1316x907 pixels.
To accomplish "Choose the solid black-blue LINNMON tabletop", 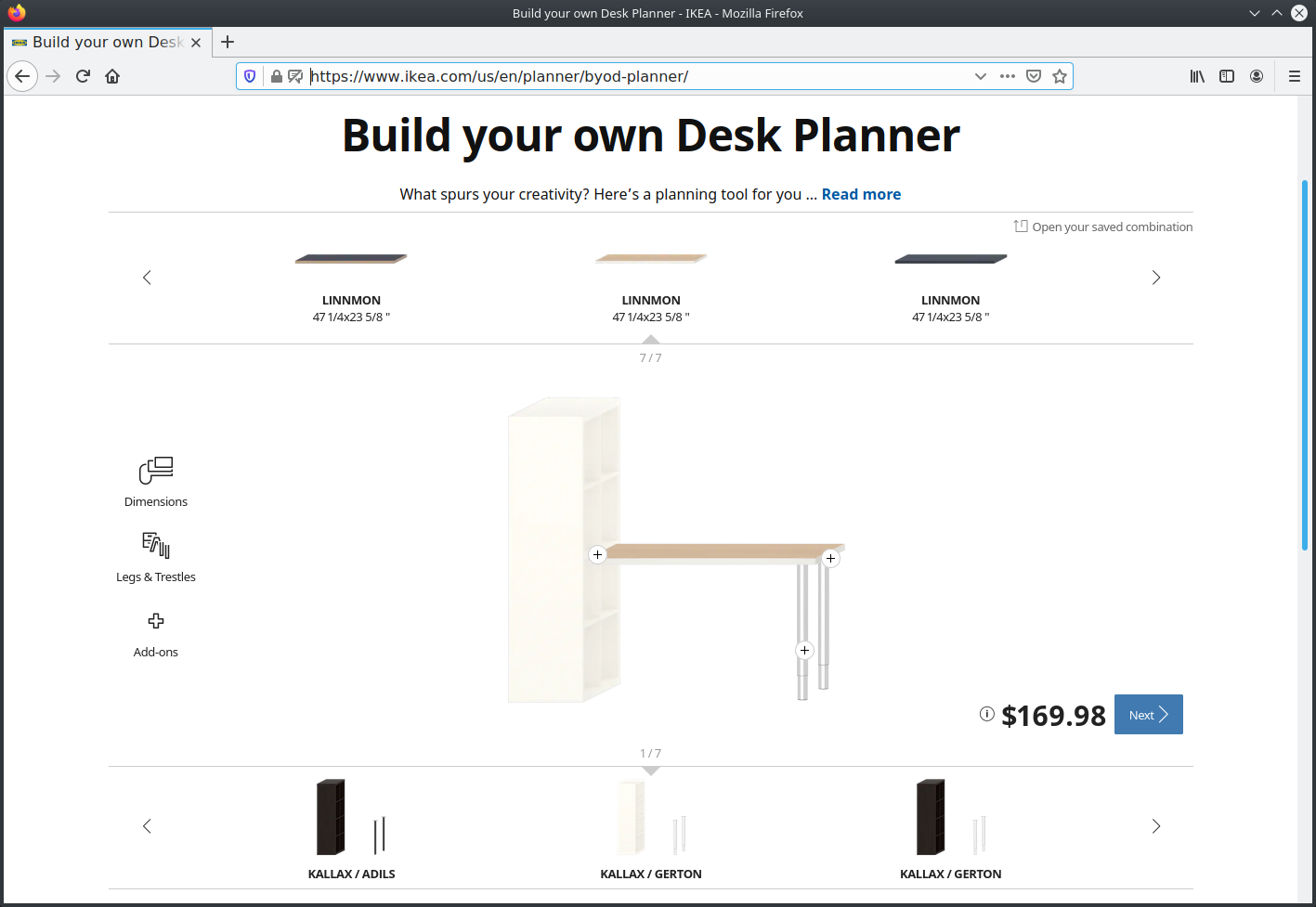I will [x=951, y=288].
